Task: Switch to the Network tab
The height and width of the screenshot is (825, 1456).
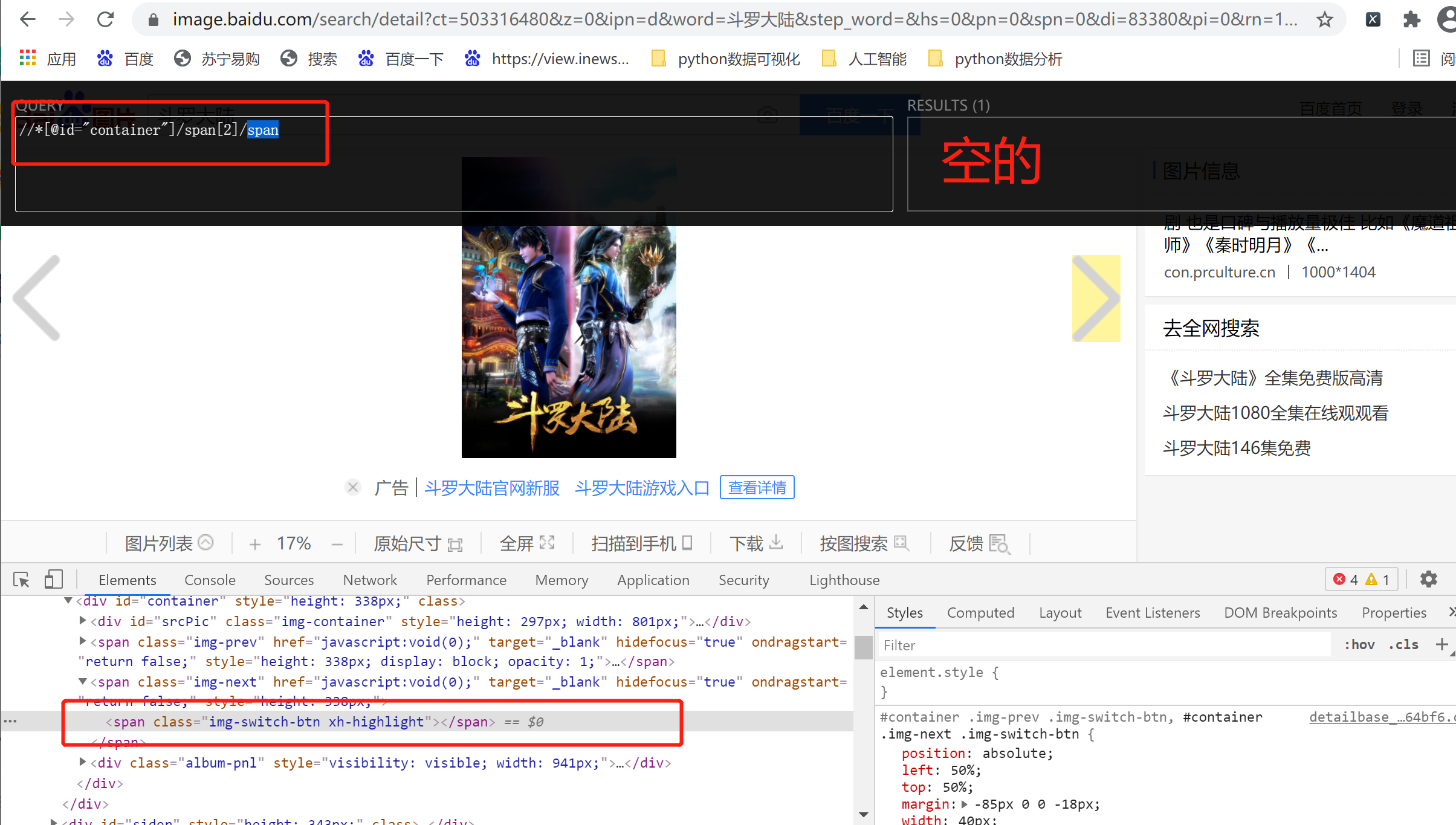Action: pos(370,580)
